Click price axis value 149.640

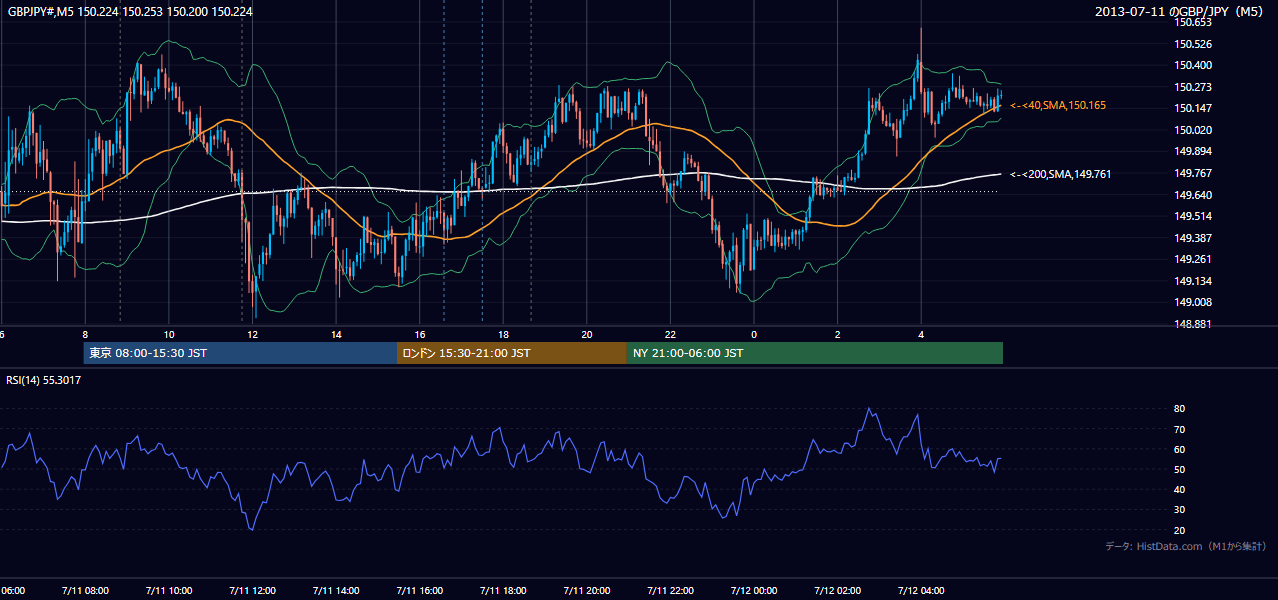1193,195
